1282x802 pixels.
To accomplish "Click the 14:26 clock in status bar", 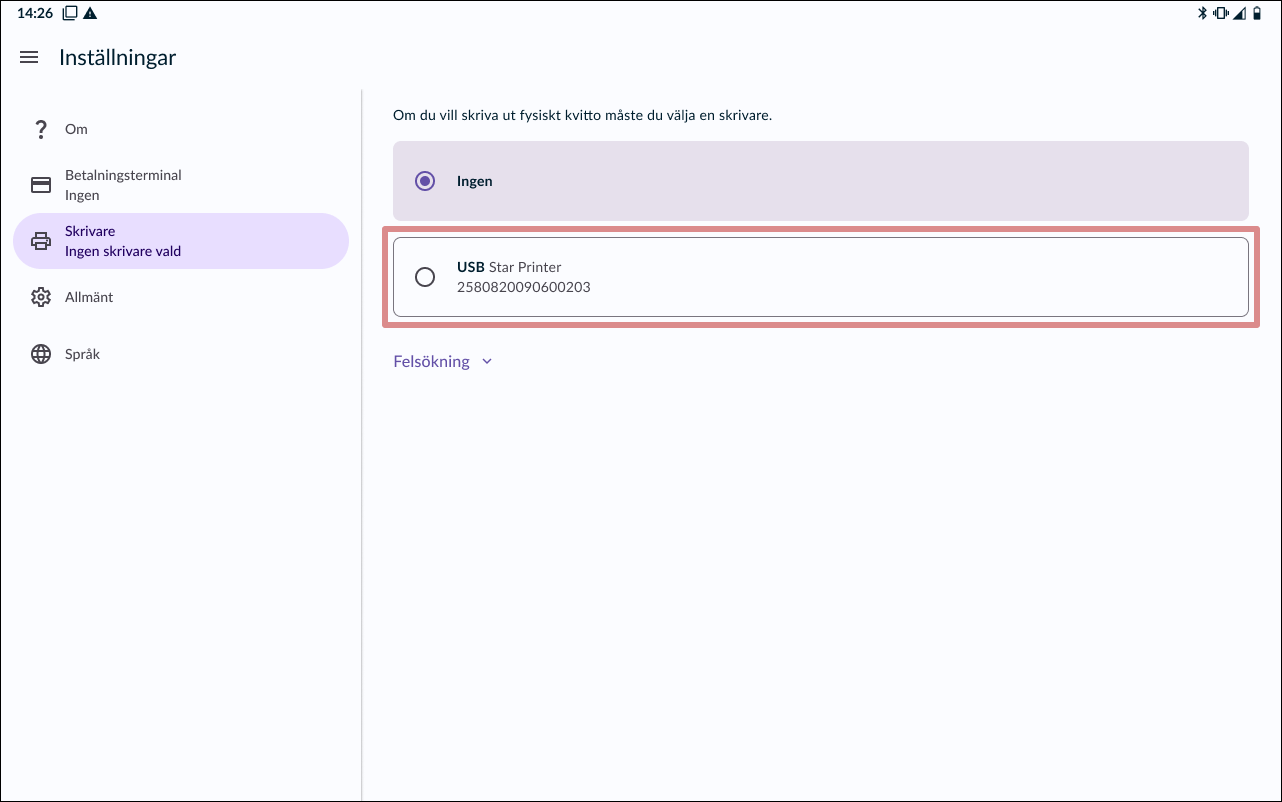I will pos(35,13).
